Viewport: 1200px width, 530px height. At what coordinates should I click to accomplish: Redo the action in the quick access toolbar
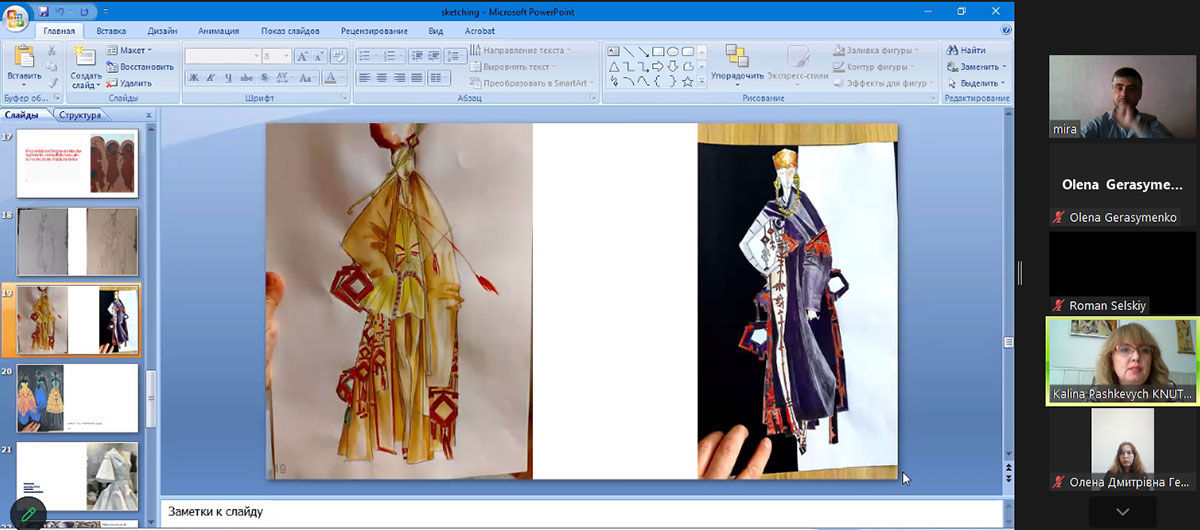click(84, 11)
